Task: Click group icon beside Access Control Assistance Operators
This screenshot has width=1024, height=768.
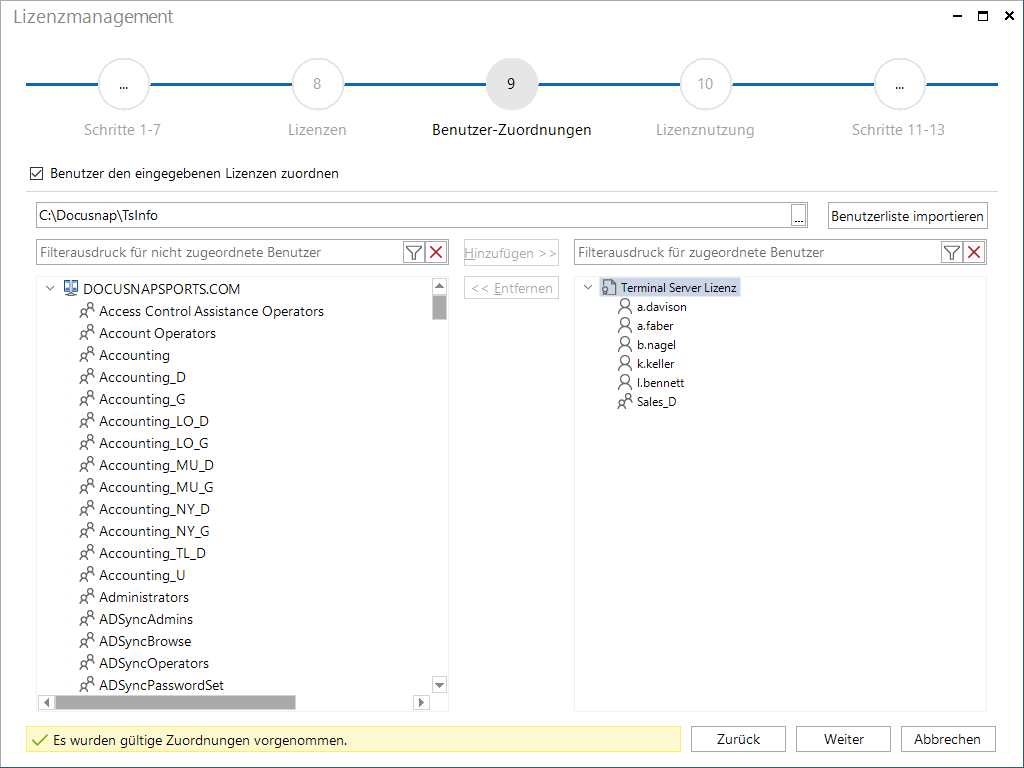Action: pyautogui.click(x=87, y=310)
